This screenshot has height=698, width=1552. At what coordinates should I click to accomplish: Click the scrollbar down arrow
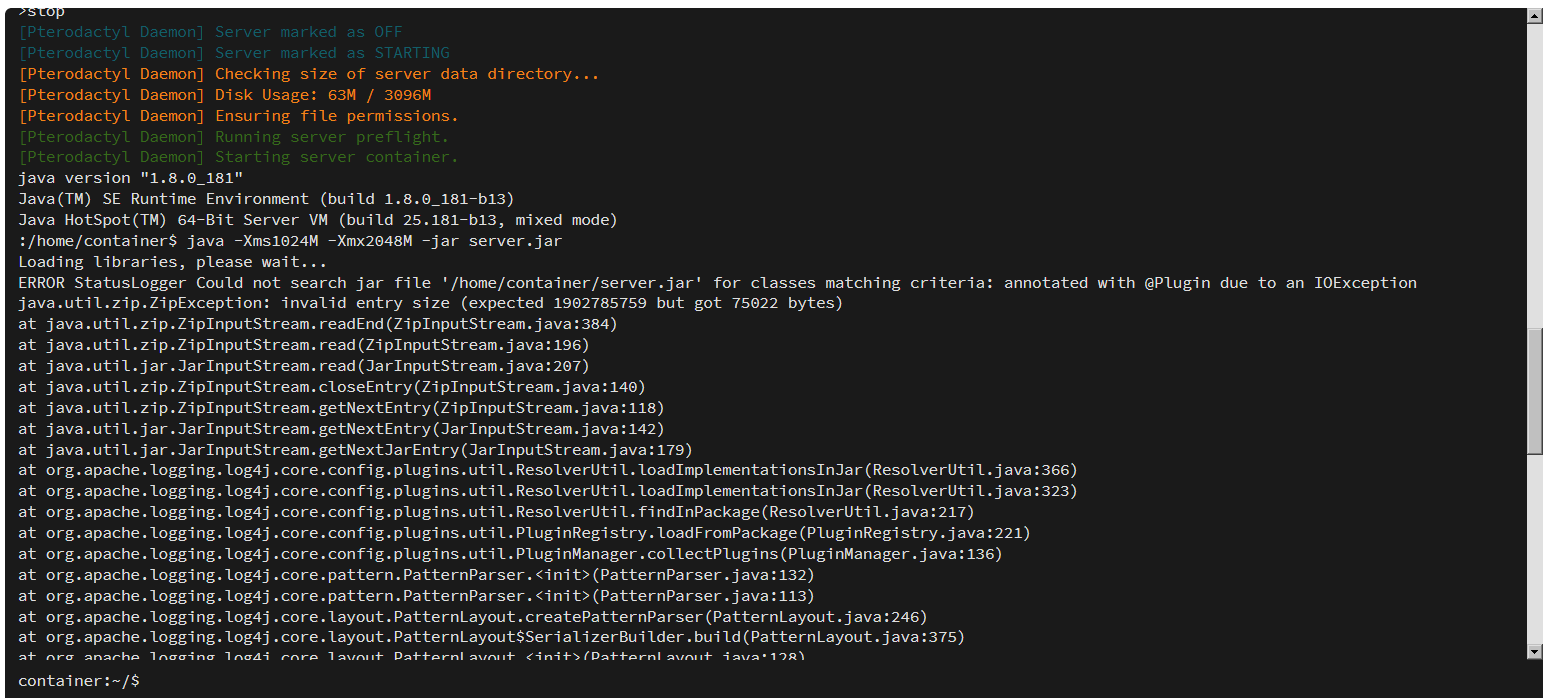(x=1535, y=652)
